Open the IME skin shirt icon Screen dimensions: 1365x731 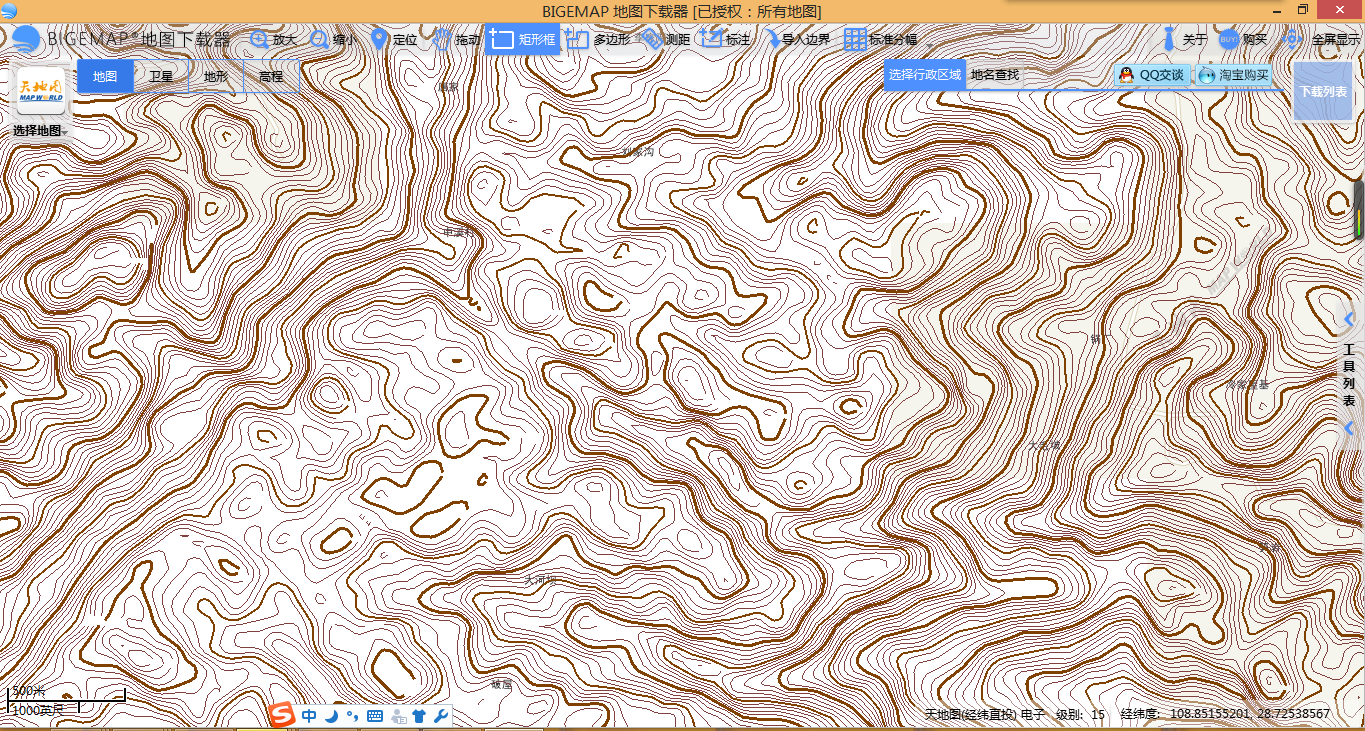tap(419, 716)
